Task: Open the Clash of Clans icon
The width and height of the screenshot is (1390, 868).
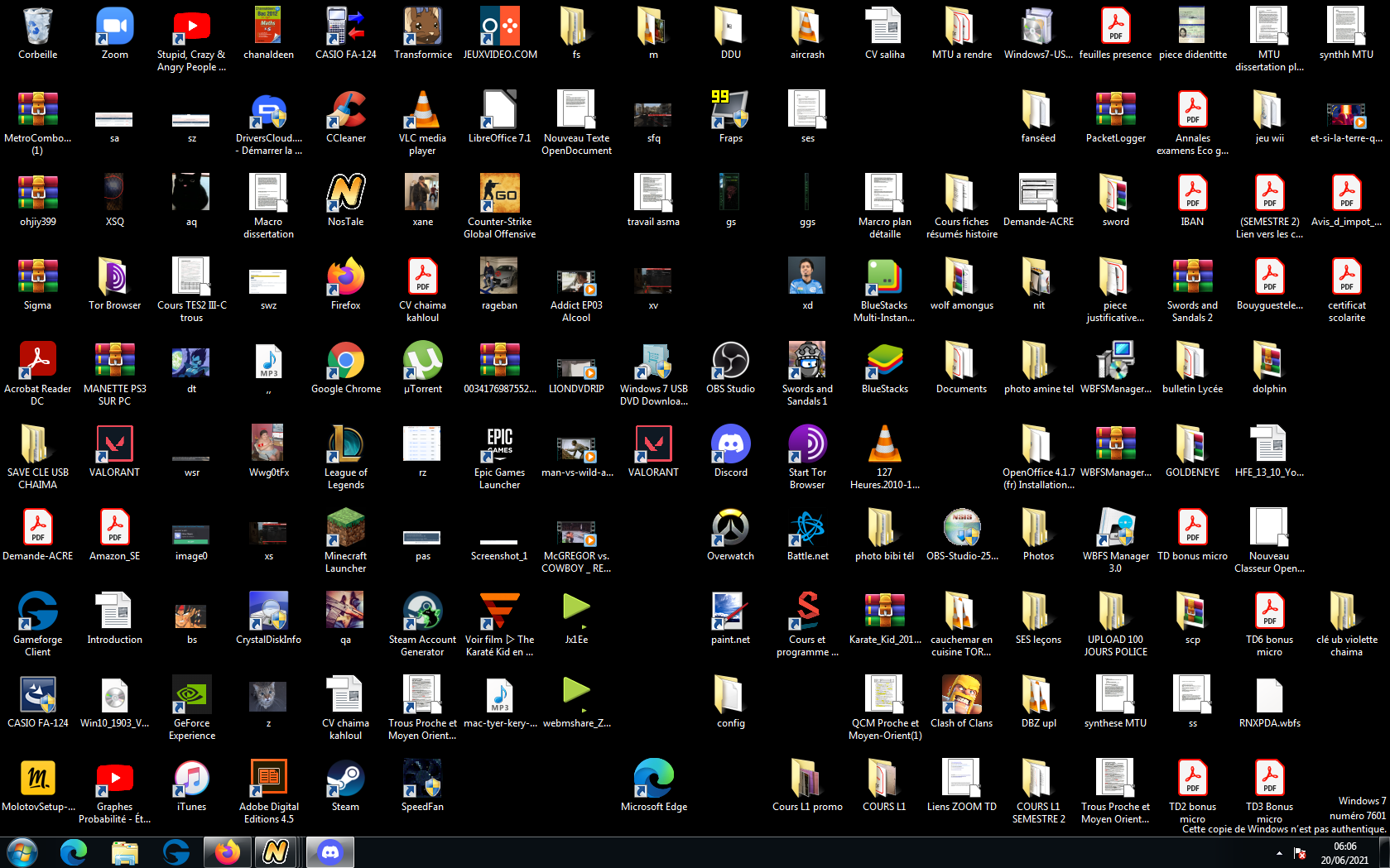Action: (961, 702)
